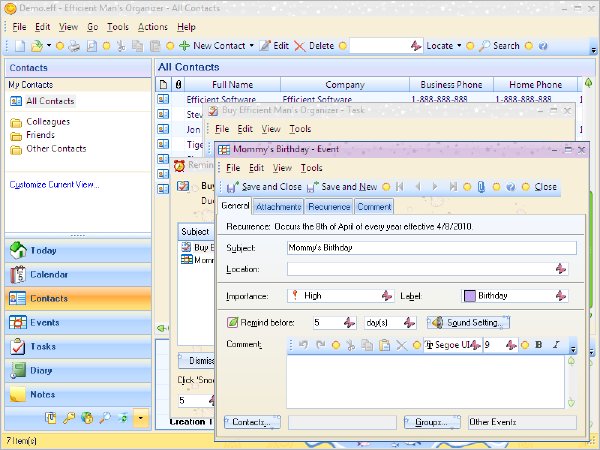Open the day(s) unit dropdown
This screenshot has width=600, height=450.
click(x=409, y=323)
